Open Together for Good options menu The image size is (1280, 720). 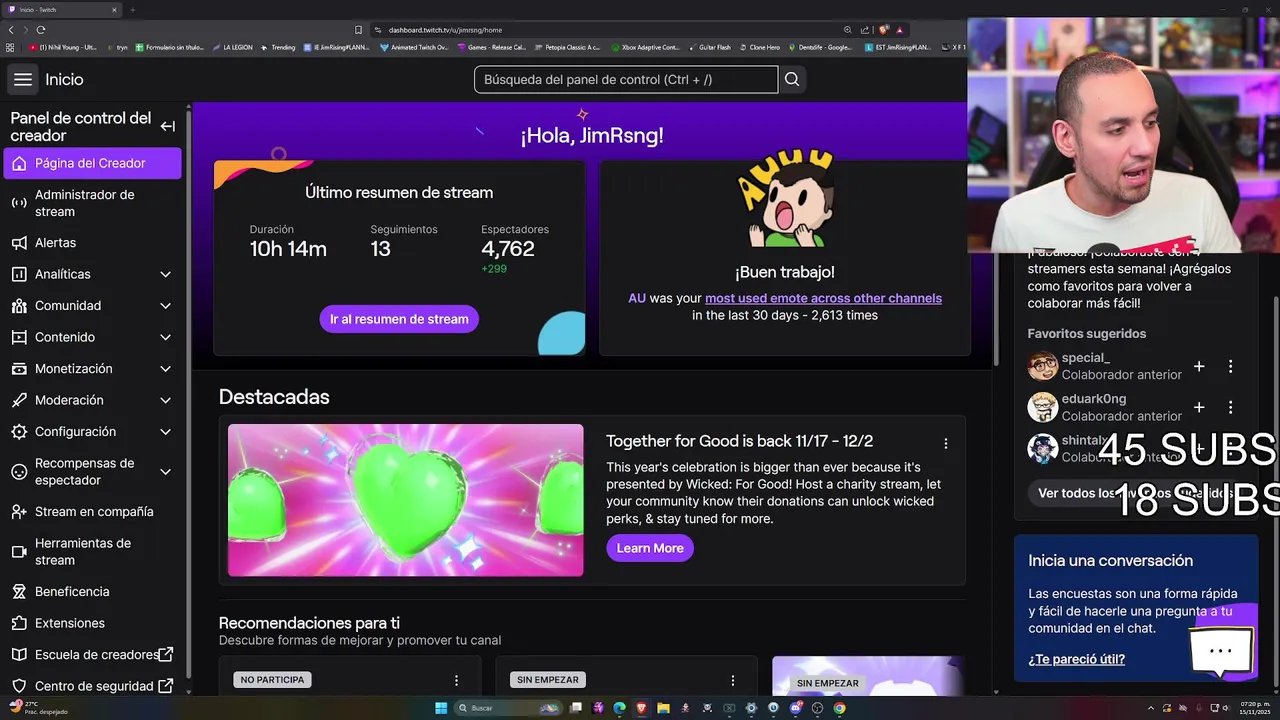point(946,443)
